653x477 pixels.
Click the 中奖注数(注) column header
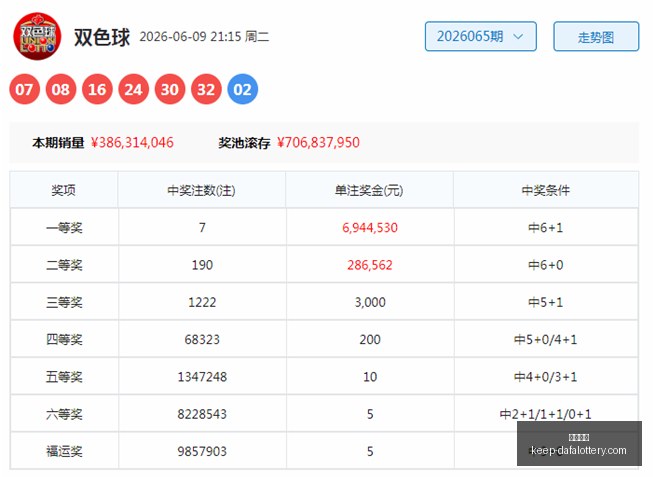click(x=202, y=190)
